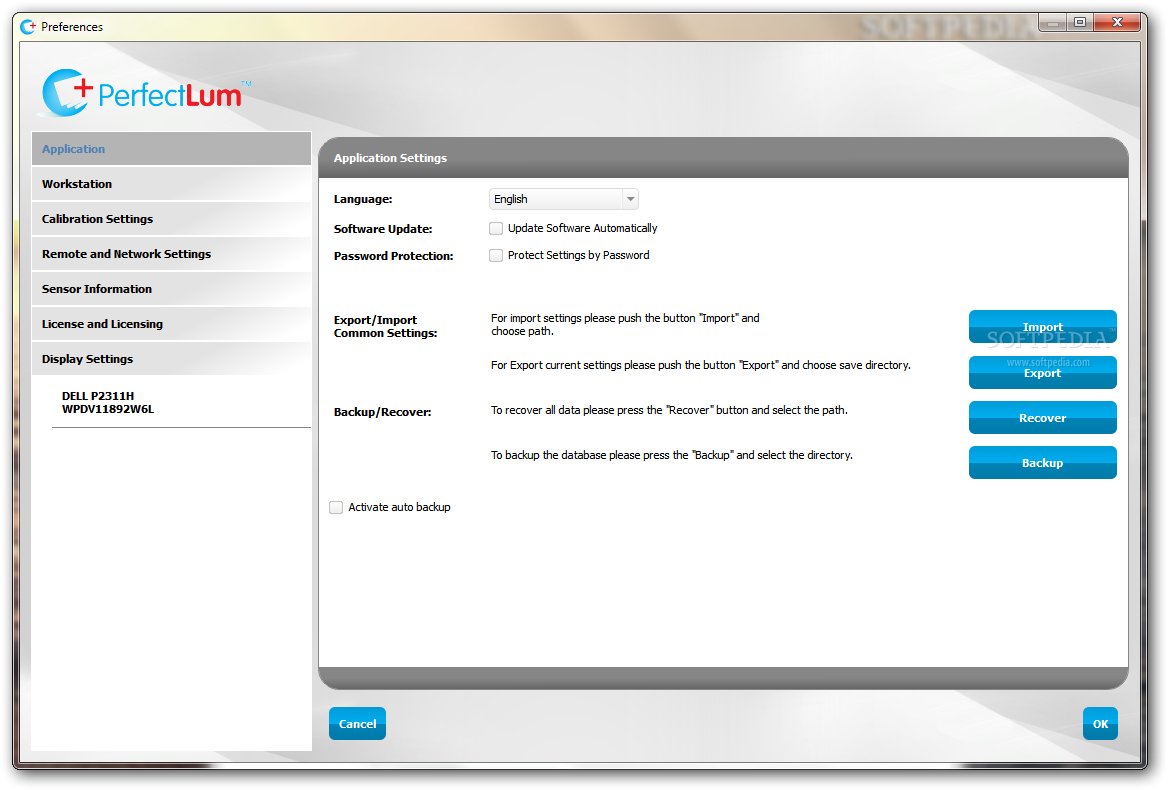Viewport: 1168px width, 790px height.
Task: Click the 'Password Protection:' label
Action: [393, 256]
